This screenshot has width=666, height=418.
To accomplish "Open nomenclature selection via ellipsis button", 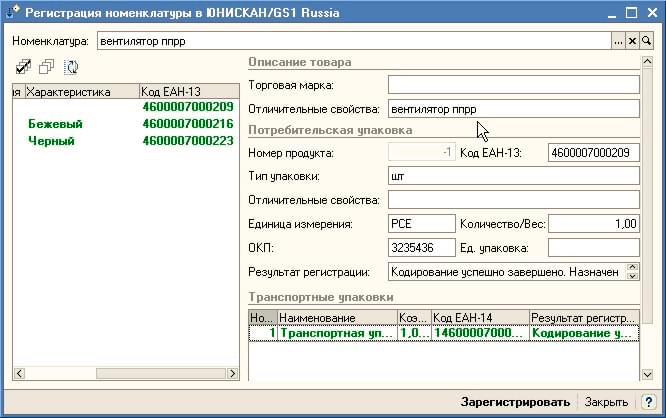I will point(618,41).
